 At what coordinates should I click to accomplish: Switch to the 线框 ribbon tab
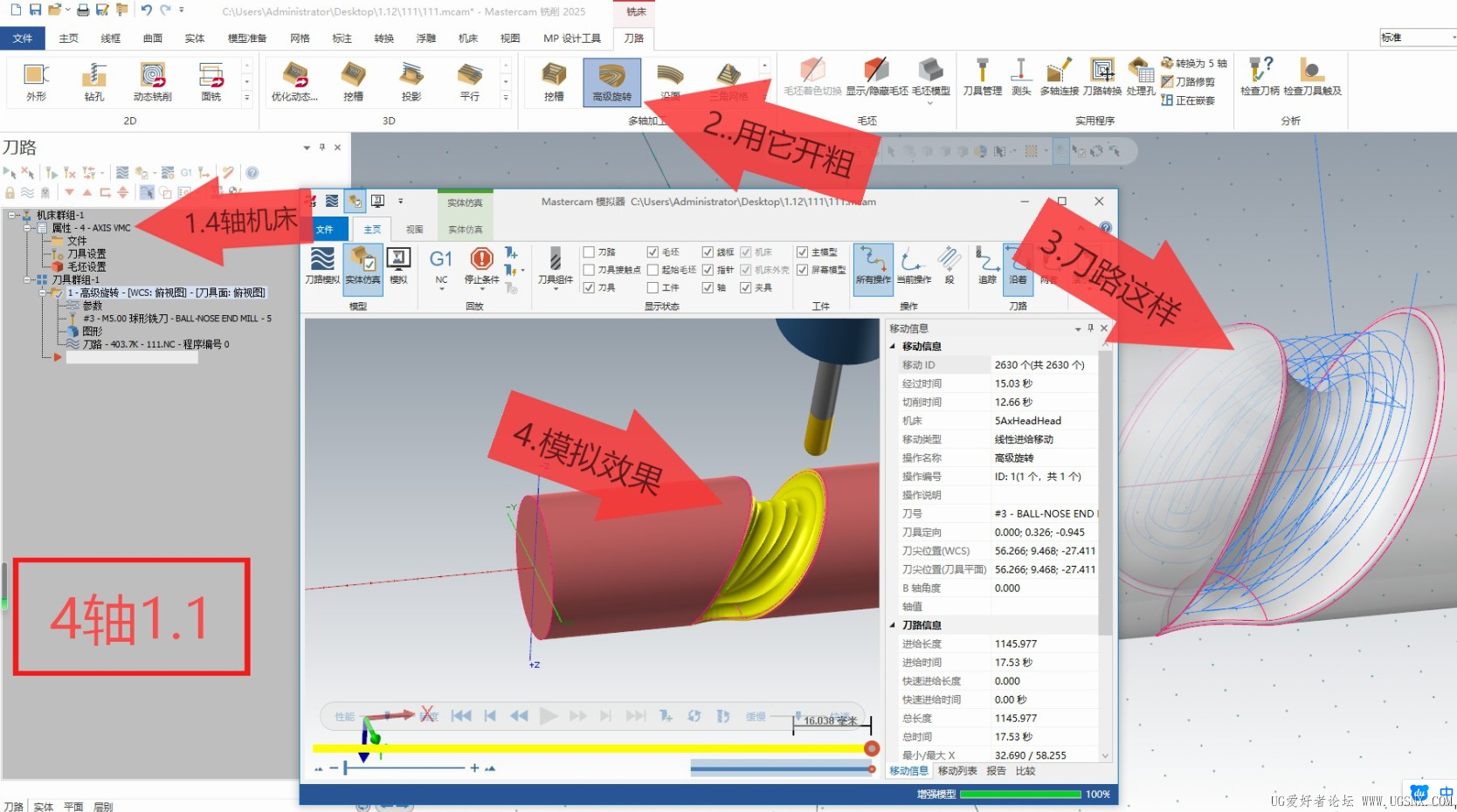pyautogui.click(x=111, y=38)
